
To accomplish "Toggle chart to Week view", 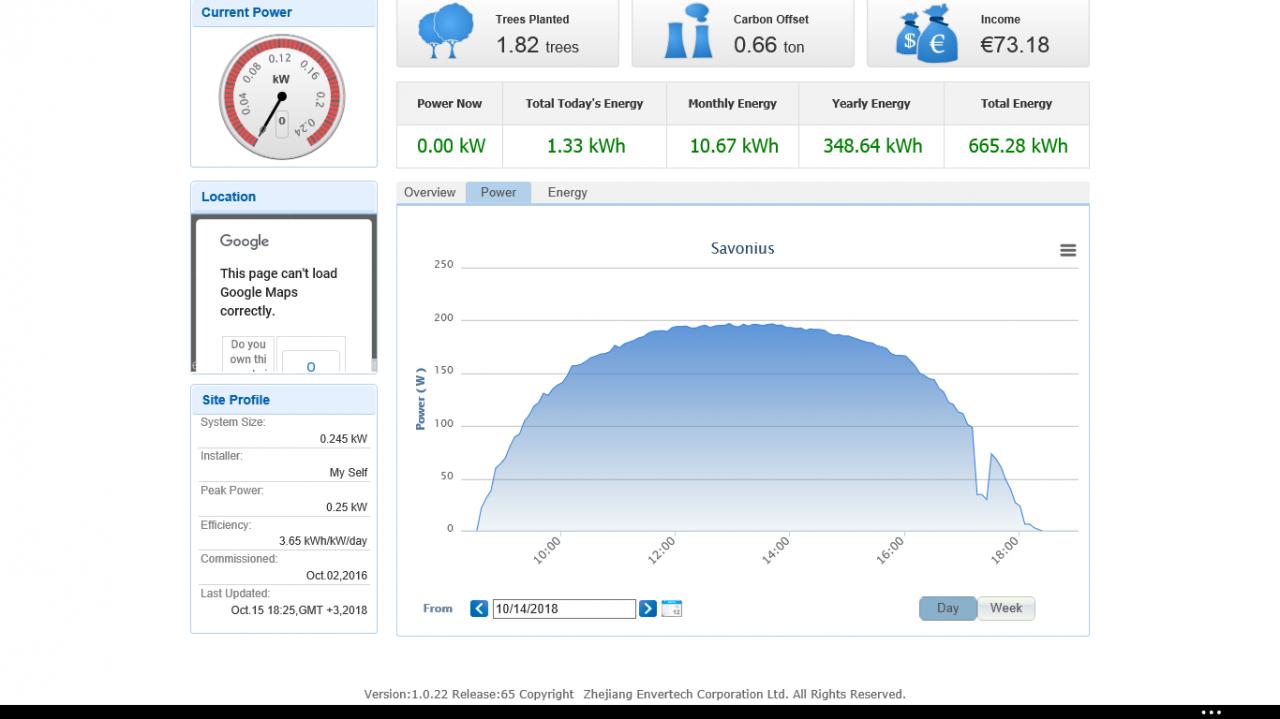I will tap(1006, 608).
